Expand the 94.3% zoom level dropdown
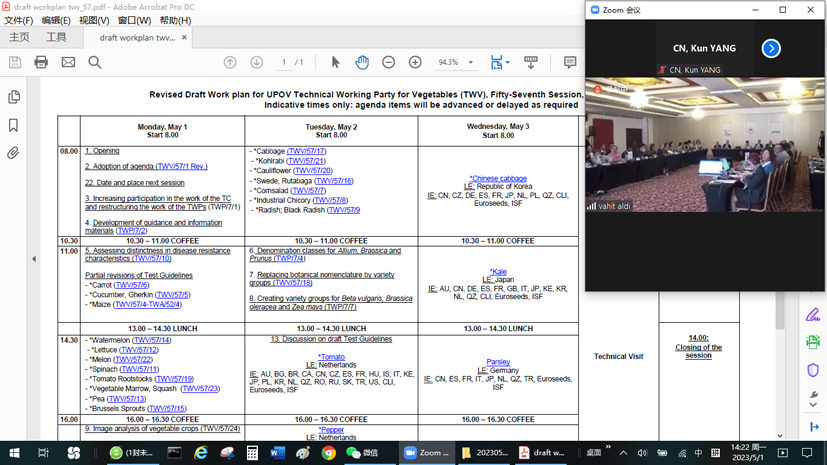827x465 pixels. coord(471,63)
